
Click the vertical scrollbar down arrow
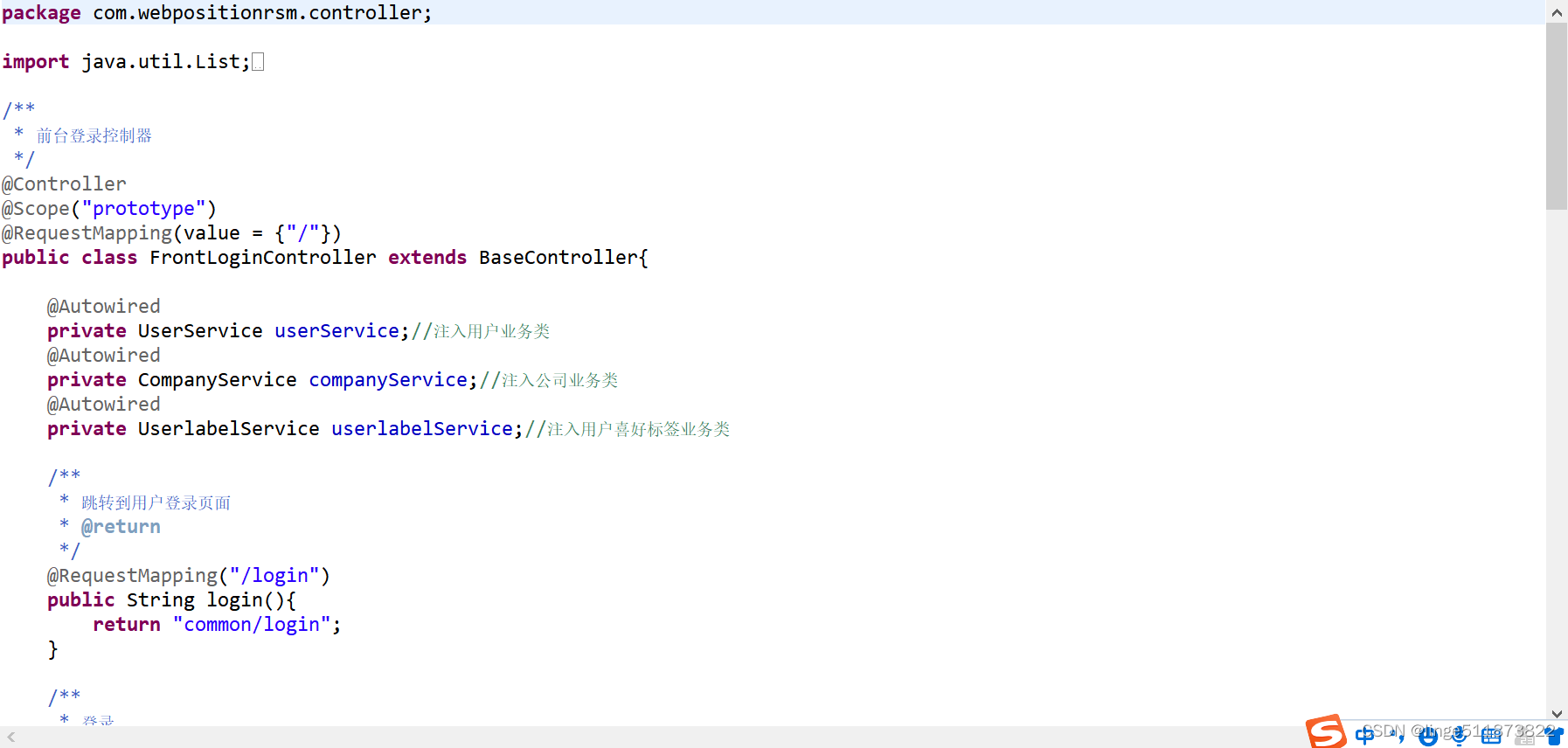pyautogui.click(x=1557, y=714)
